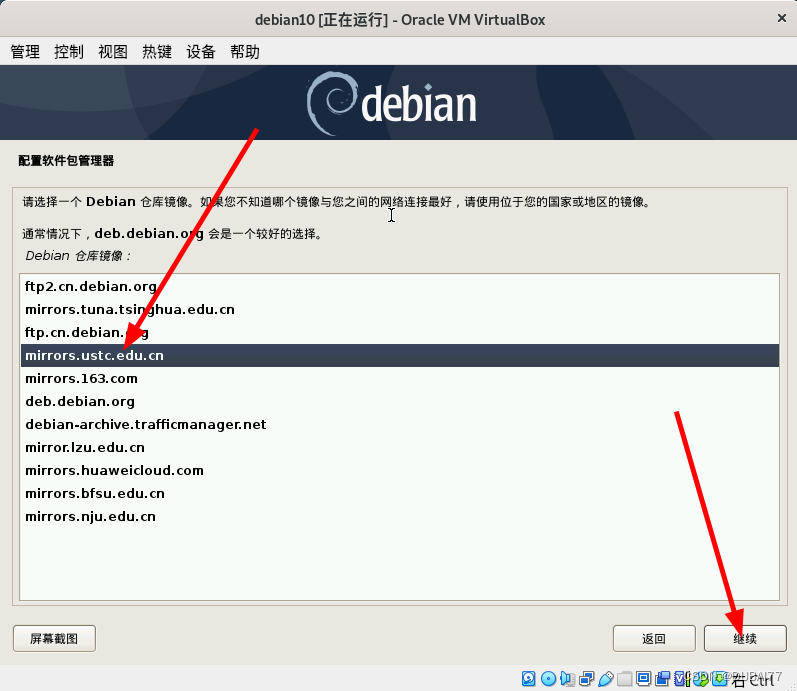This screenshot has width=797, height=691.
Task: Open the USB devices status icon
Action: click(606, 679)
